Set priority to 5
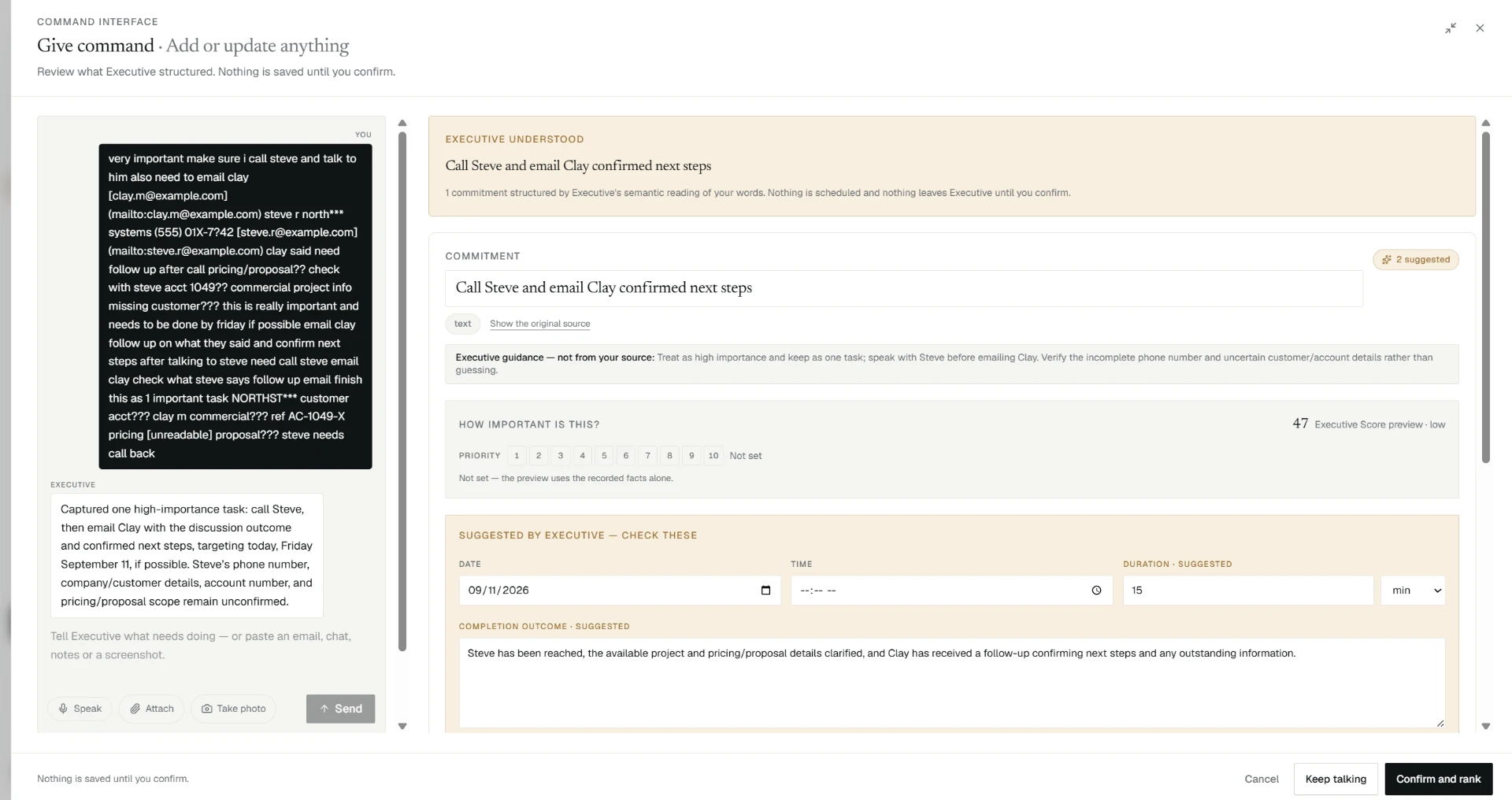 (x=604, y=456)
